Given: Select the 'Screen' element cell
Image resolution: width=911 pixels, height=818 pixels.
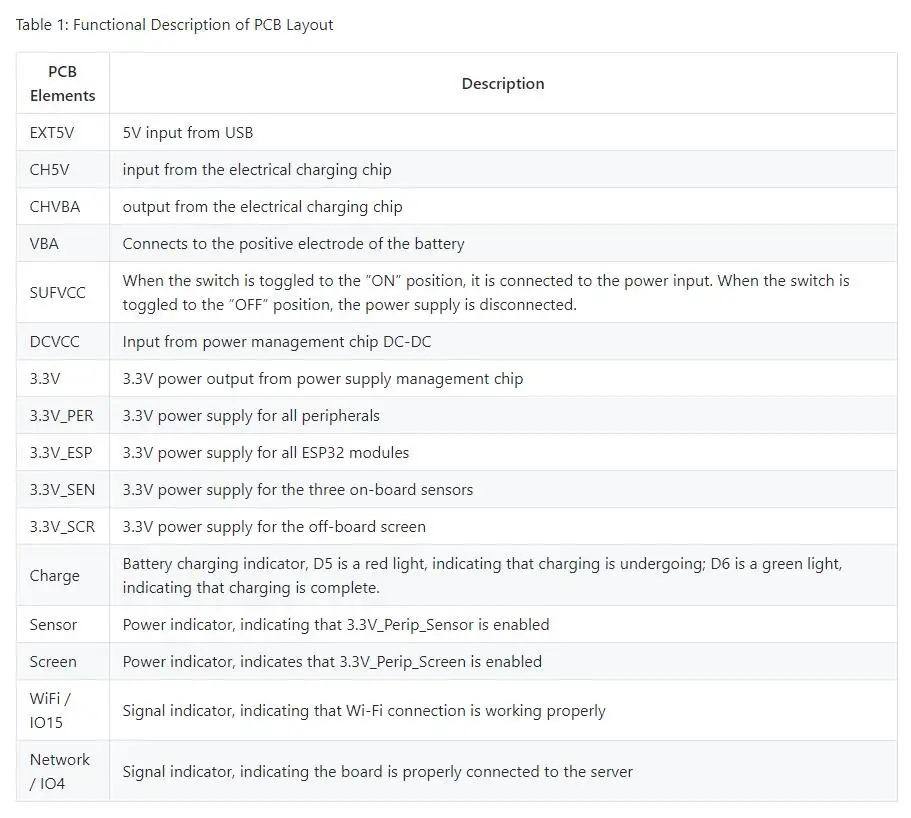Looking at the screenshot, I should (x=63, y=661).
